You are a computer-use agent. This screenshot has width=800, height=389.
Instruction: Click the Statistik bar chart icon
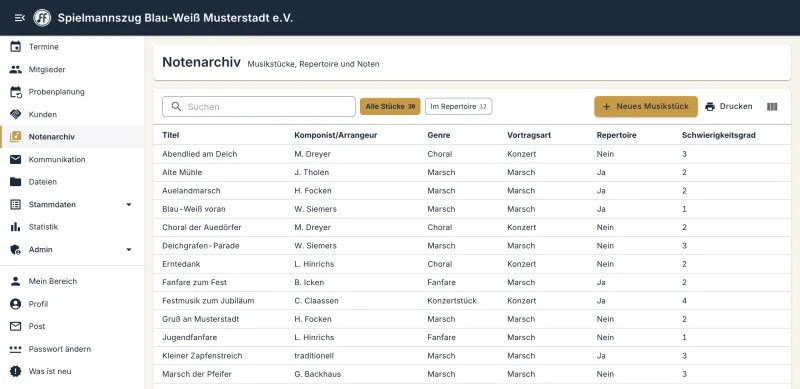pyautogui.click(x=16, y=227)
